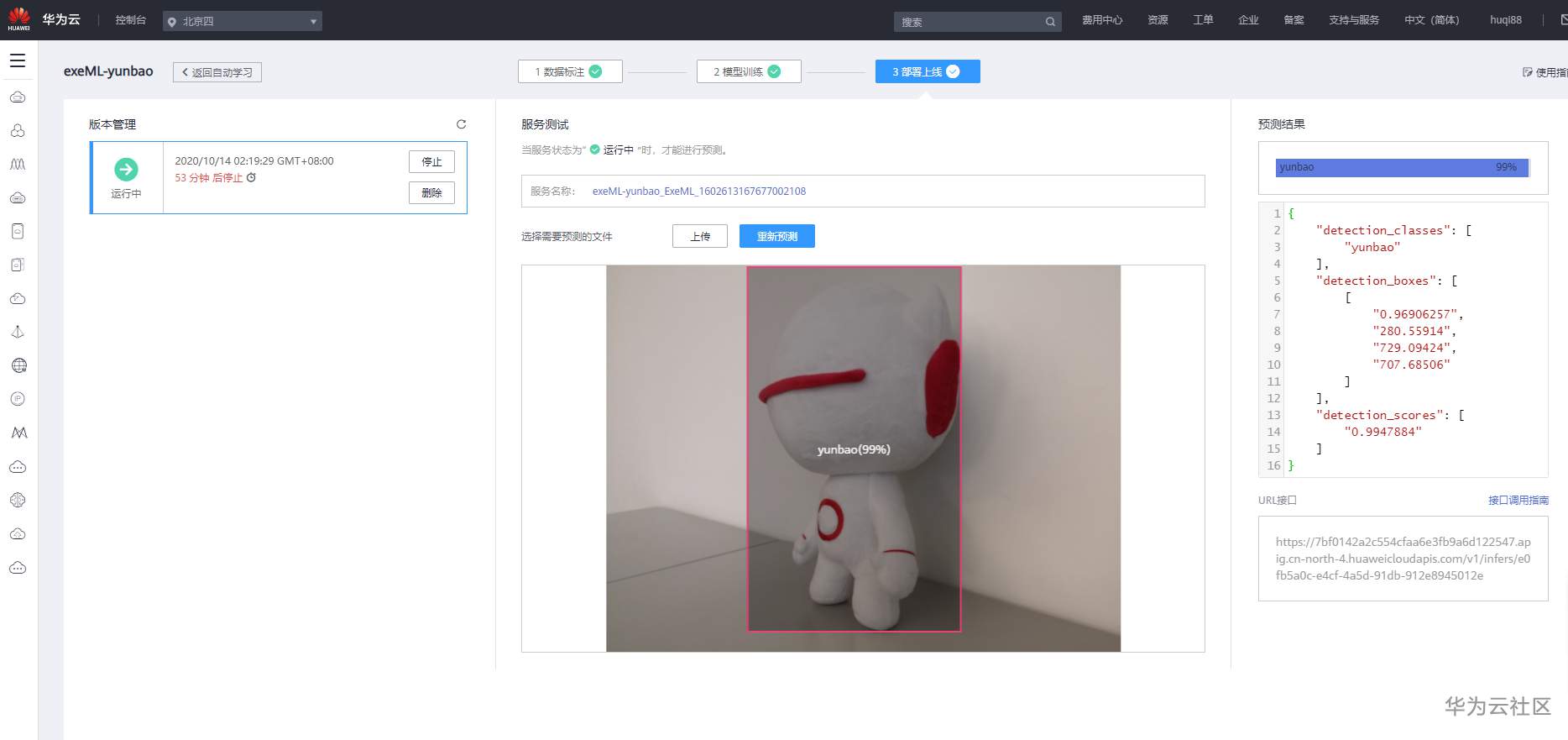Open the 企业 menu

click(x=1249, y=20)
